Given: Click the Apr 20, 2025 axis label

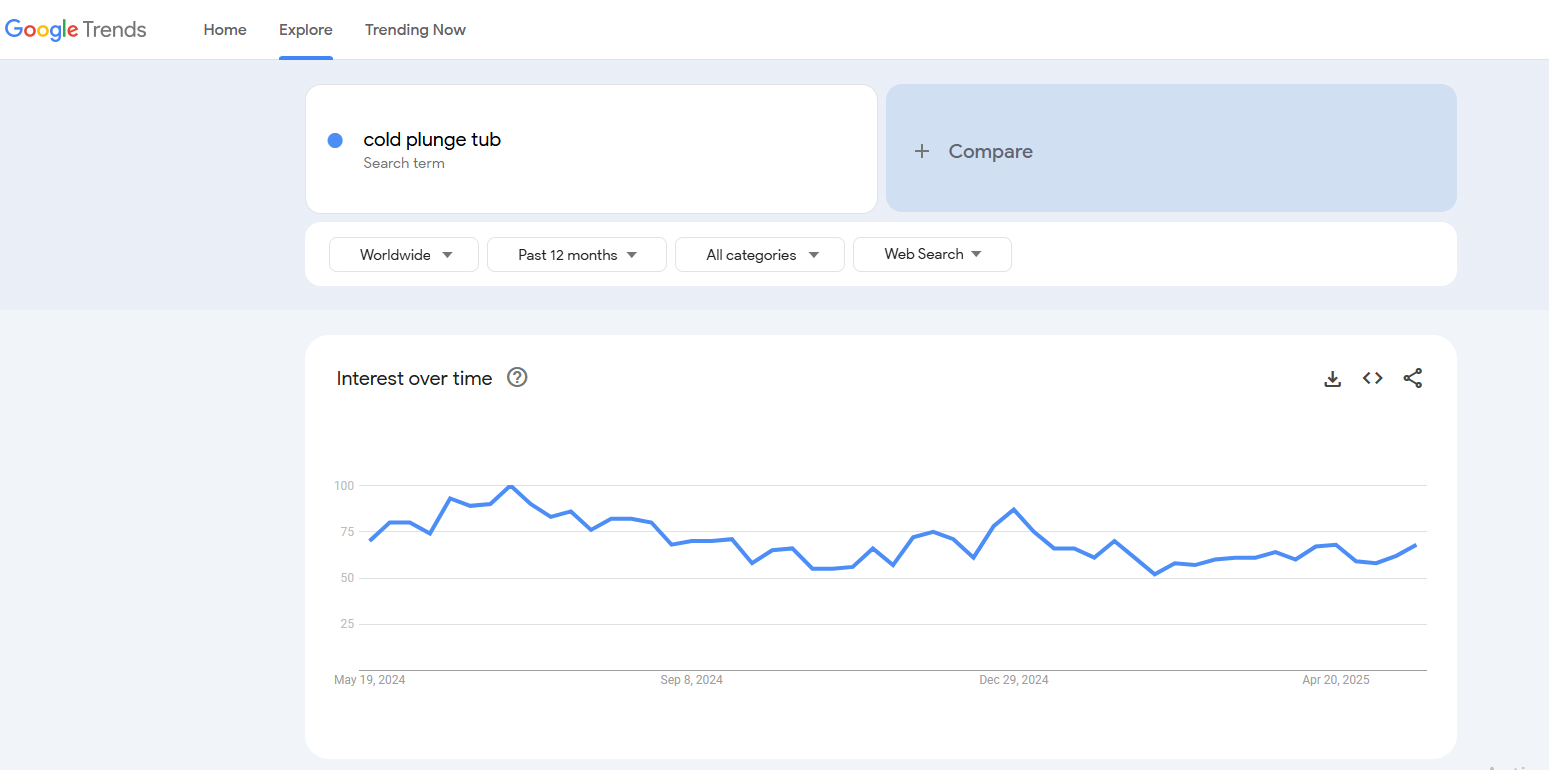Looking at the screenshot, I should coord(1336,680).
